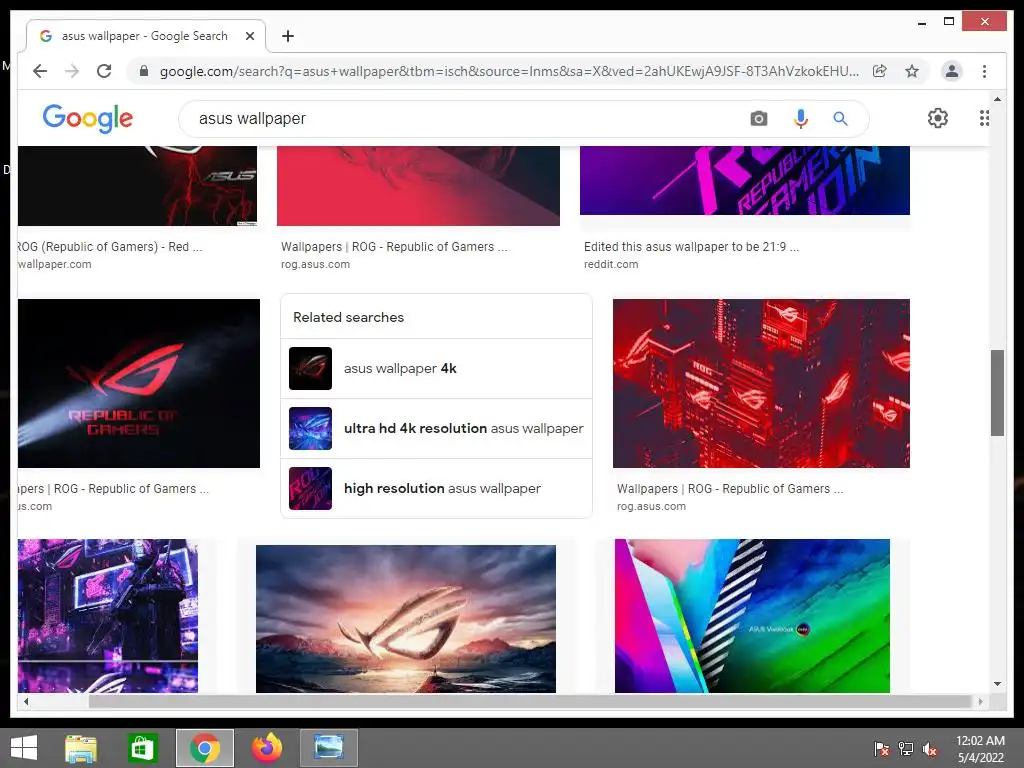
Task: Click the scrollbar down arrow
Action: coord(997,684)
